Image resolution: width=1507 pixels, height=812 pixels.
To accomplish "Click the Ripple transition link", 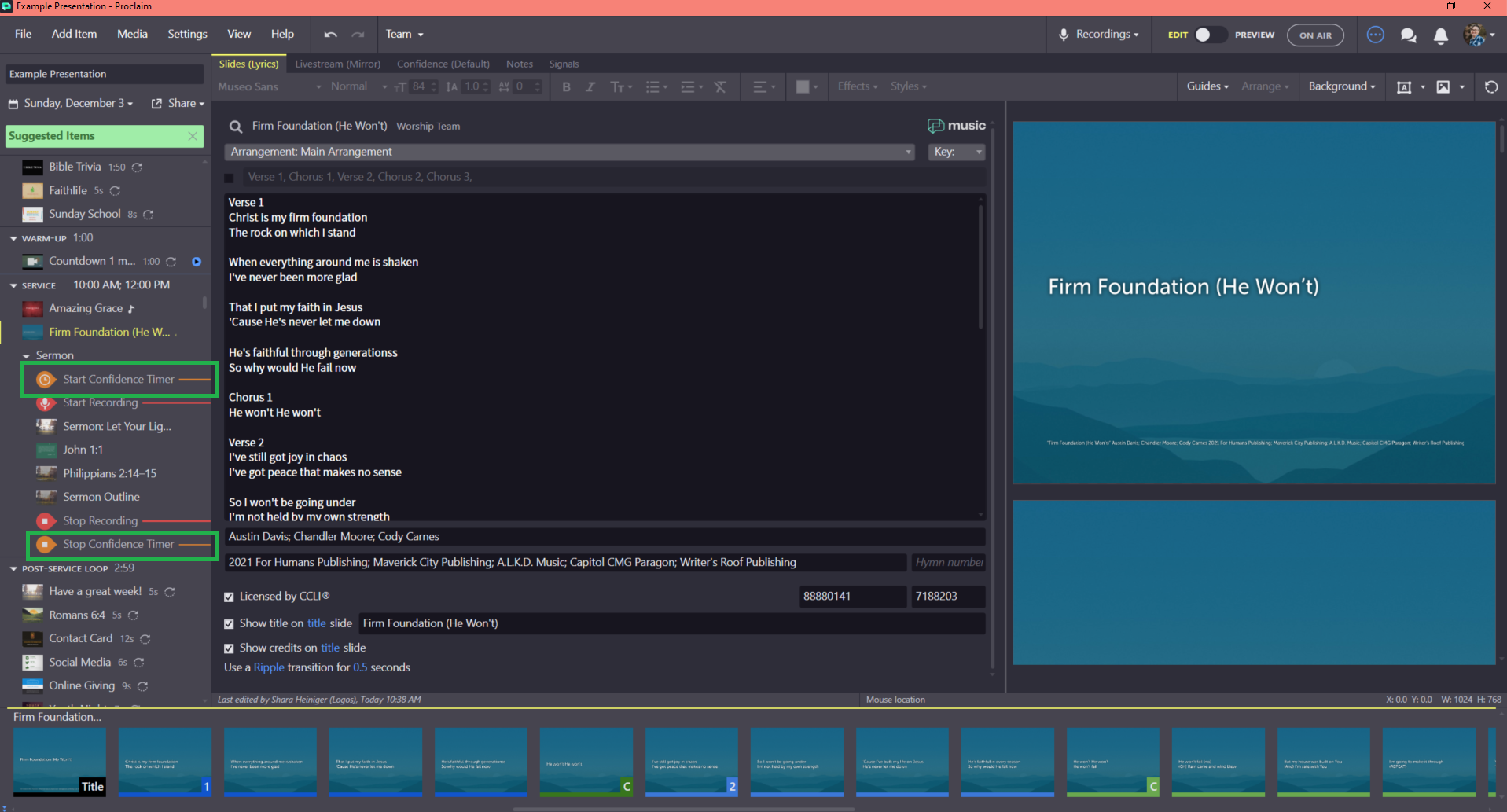I will [269, 667].
